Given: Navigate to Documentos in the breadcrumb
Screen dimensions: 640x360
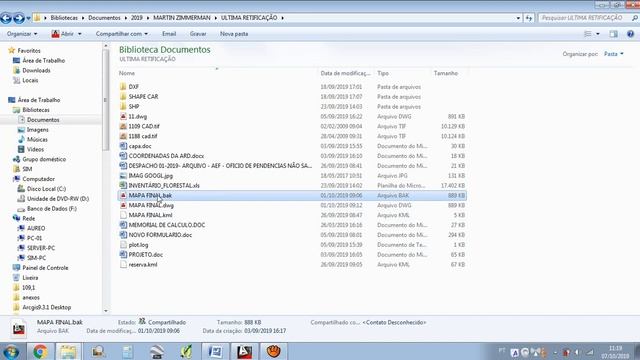Looking at the screenshot, I should click(104, 18).
